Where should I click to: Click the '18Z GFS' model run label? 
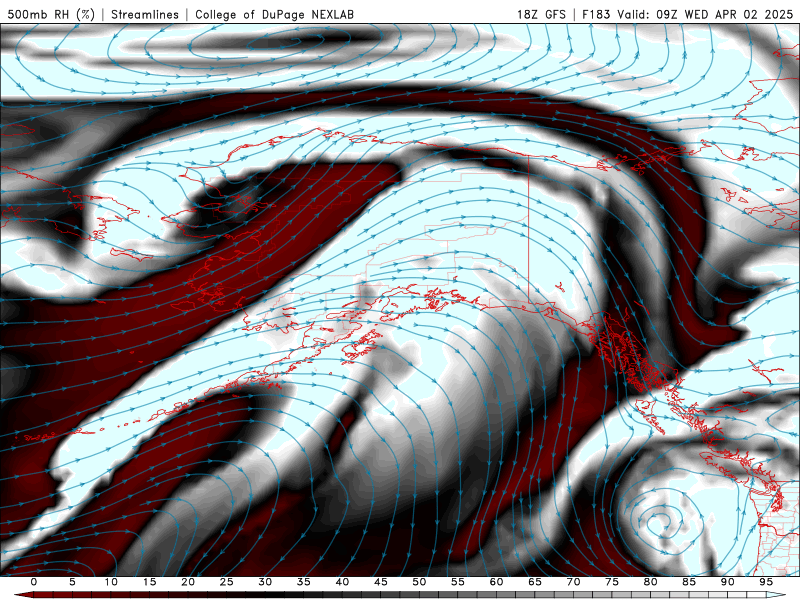coord(541,14)
